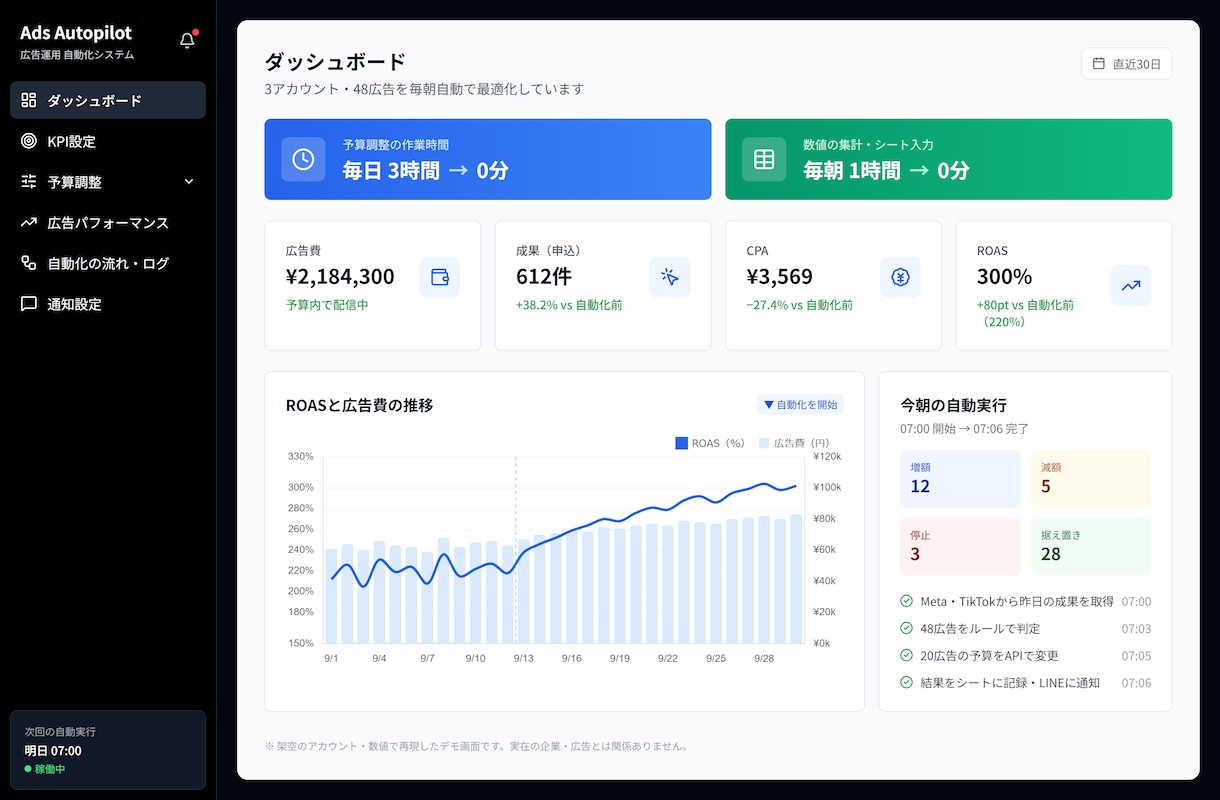Screen dimensions: 1220x800
Task: Click the KPI設定 target icon
Action: (28, 141)
